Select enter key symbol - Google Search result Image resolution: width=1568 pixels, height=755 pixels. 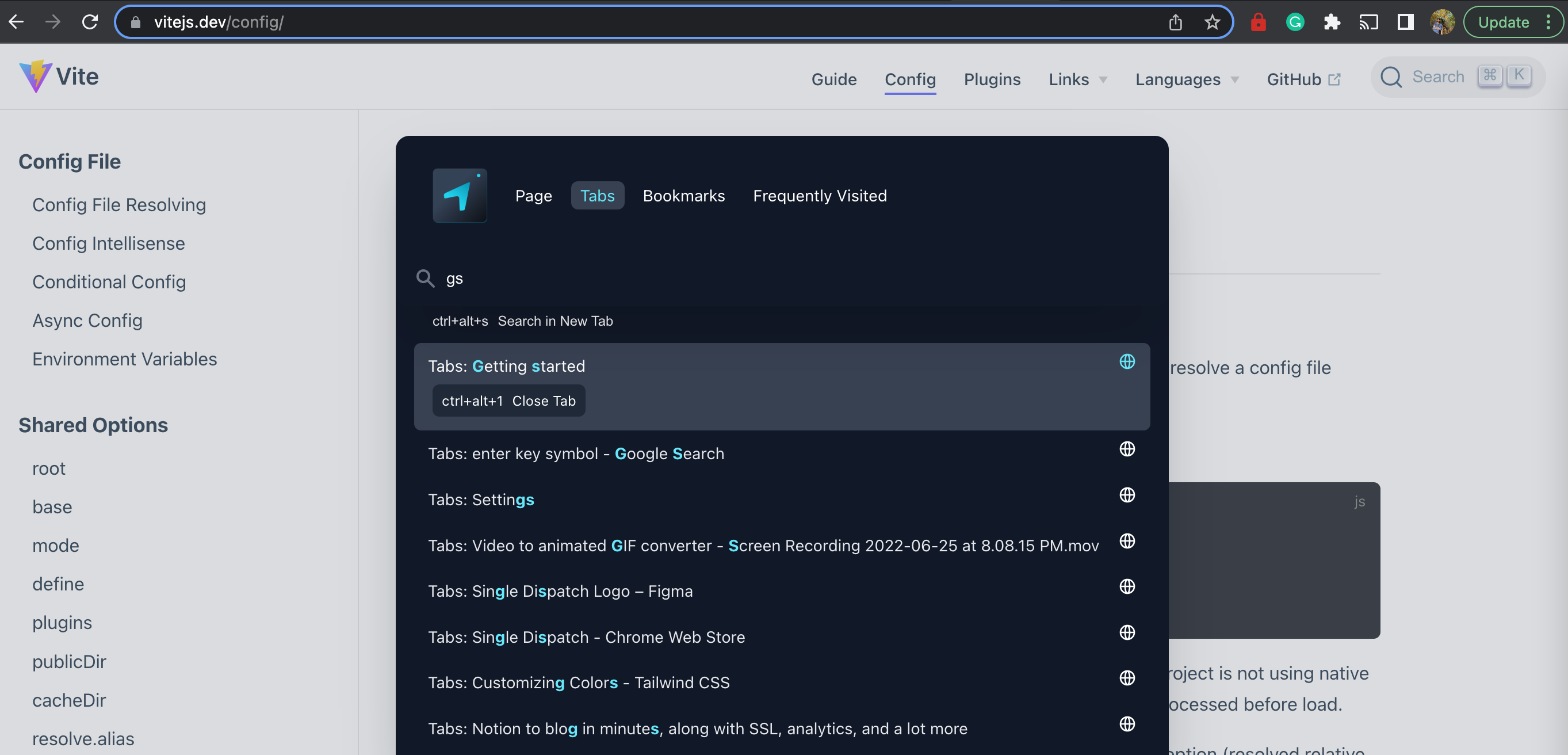782,453
